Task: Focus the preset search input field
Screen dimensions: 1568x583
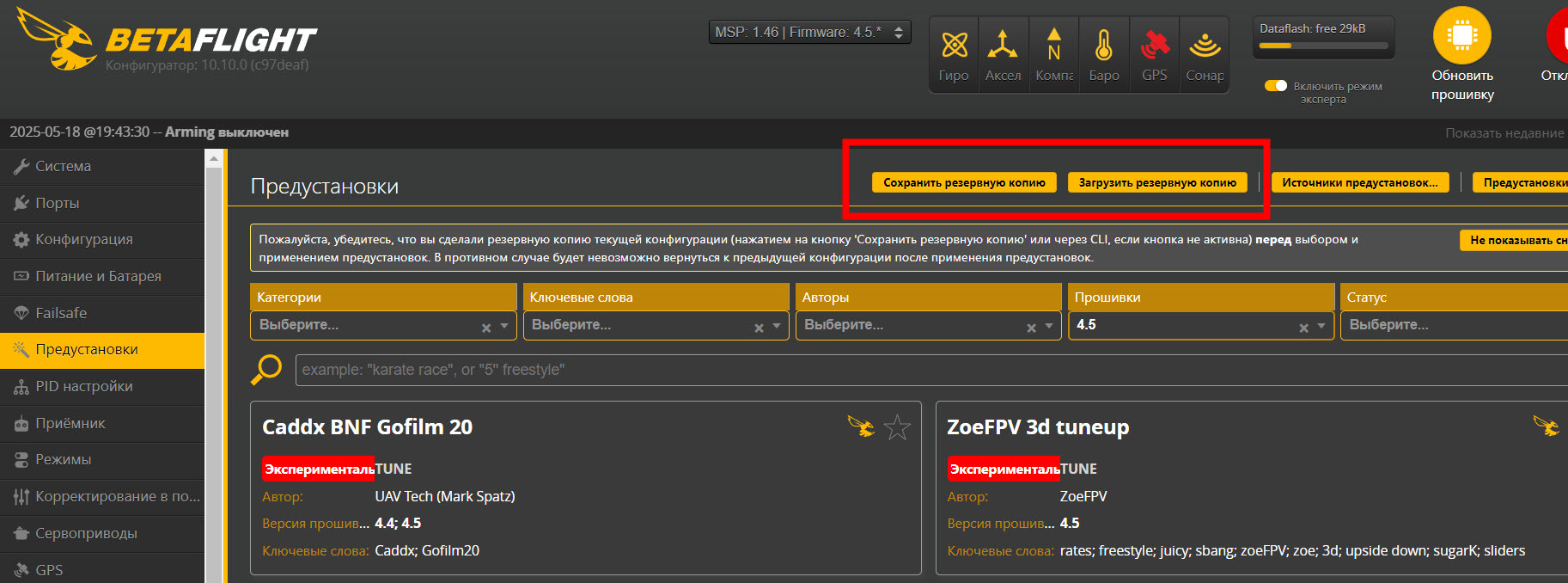Action: coord(931,370)
